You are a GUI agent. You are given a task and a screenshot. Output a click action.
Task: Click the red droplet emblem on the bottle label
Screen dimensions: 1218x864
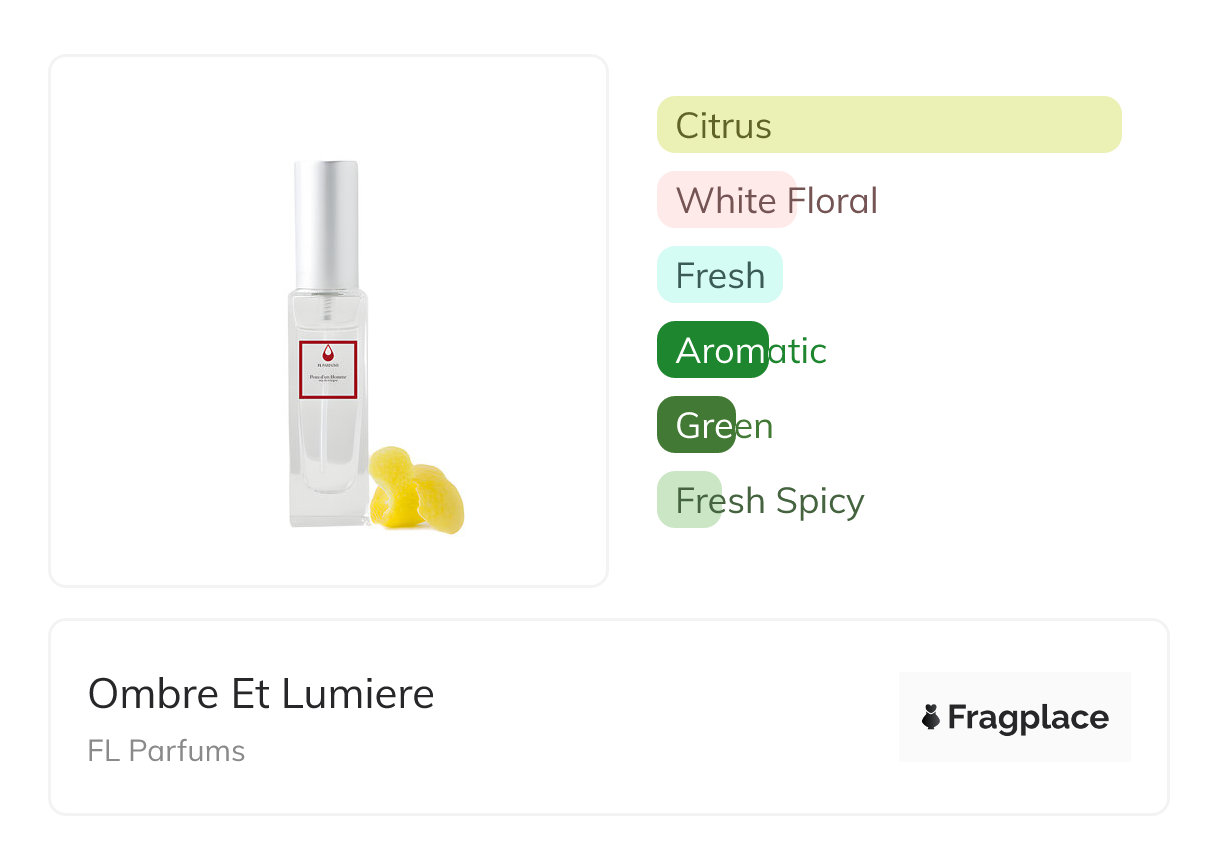pyautogui.click(x=328, y=352)
